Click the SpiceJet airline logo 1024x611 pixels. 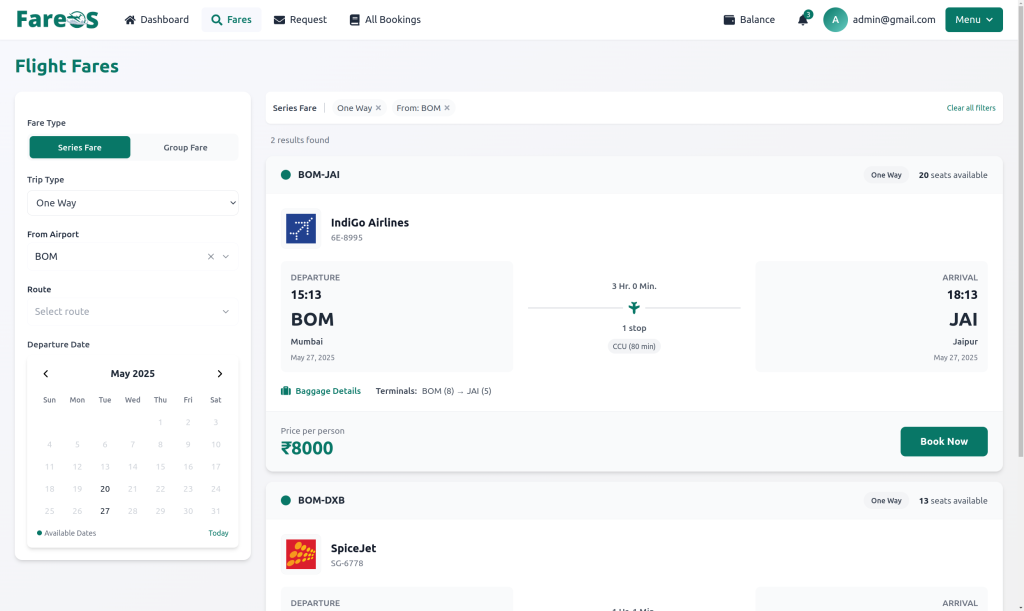coord(301,554)
